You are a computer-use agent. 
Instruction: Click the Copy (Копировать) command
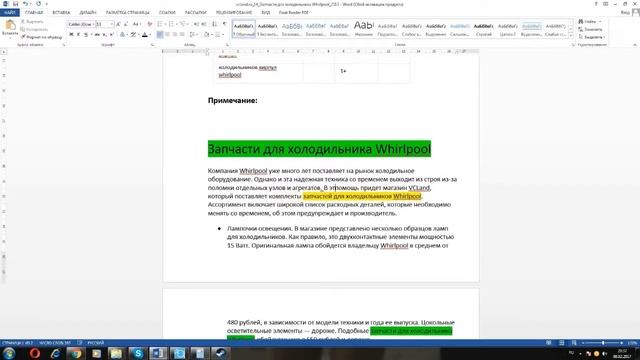pyautogui.click(x=34, y=29)
